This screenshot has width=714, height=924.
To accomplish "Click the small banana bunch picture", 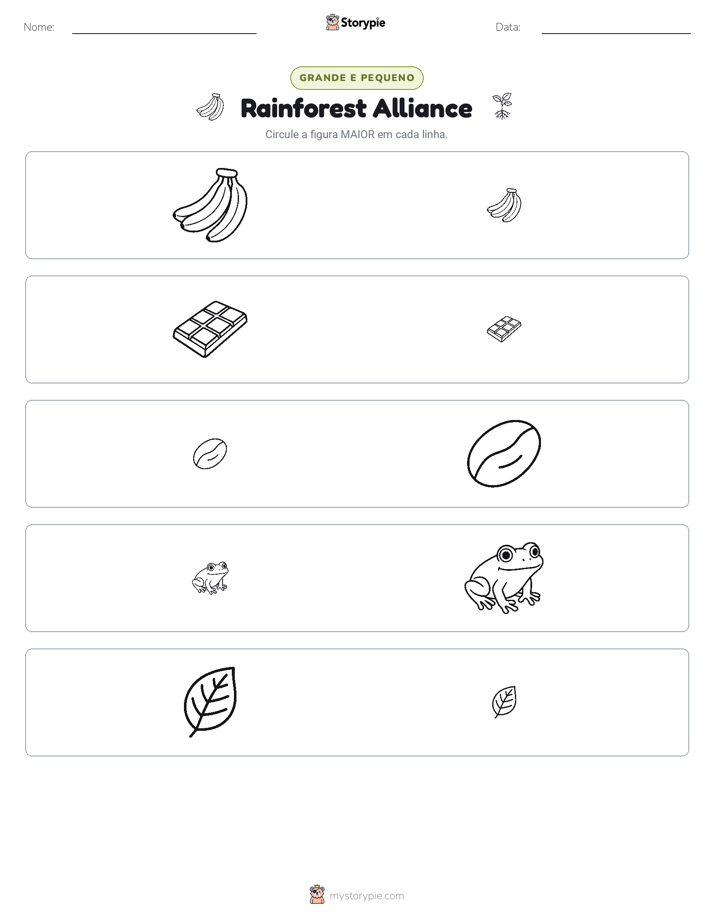I will [x=504, y=205].
